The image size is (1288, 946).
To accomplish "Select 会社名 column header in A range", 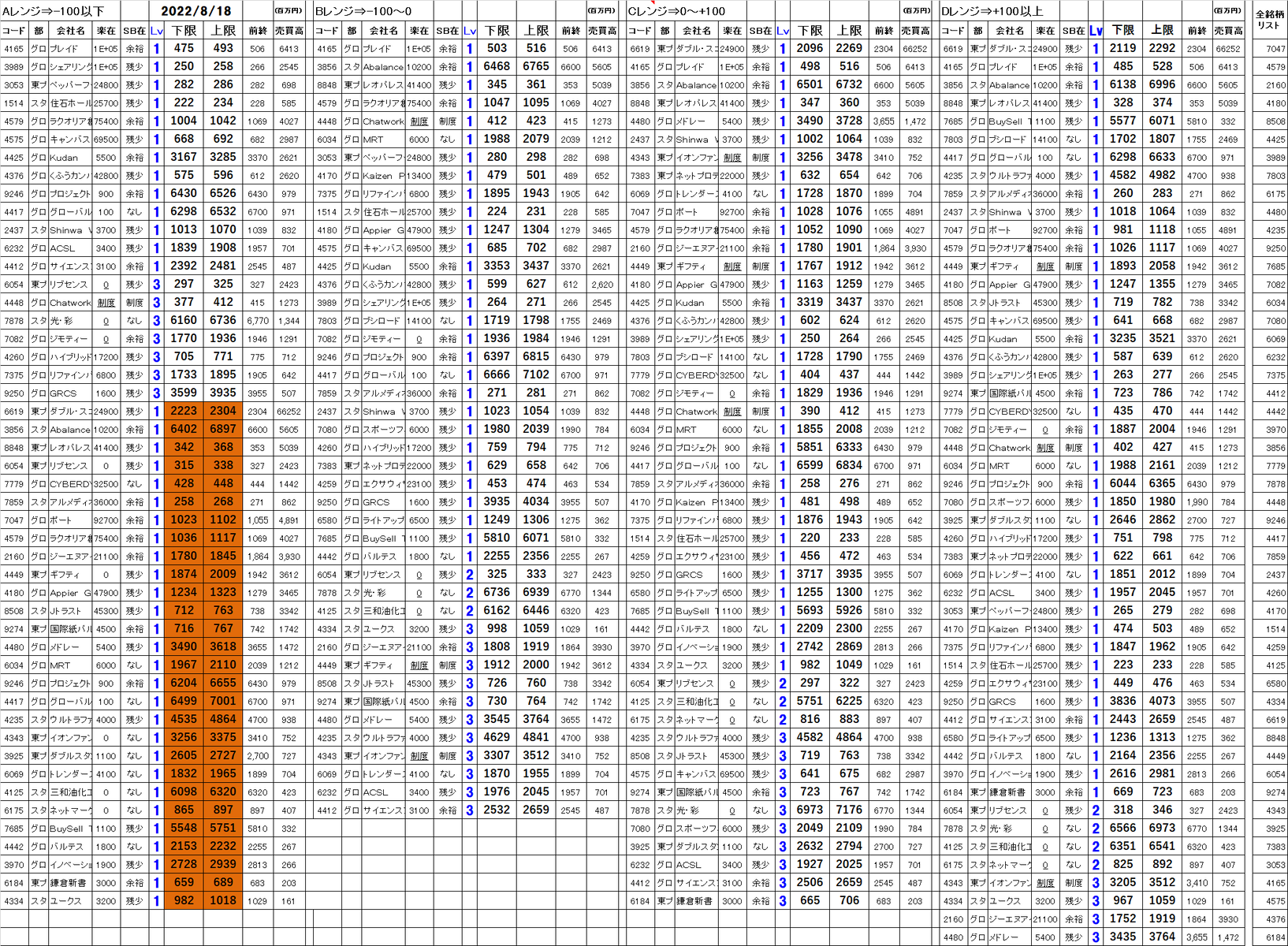I will (71, 31).
